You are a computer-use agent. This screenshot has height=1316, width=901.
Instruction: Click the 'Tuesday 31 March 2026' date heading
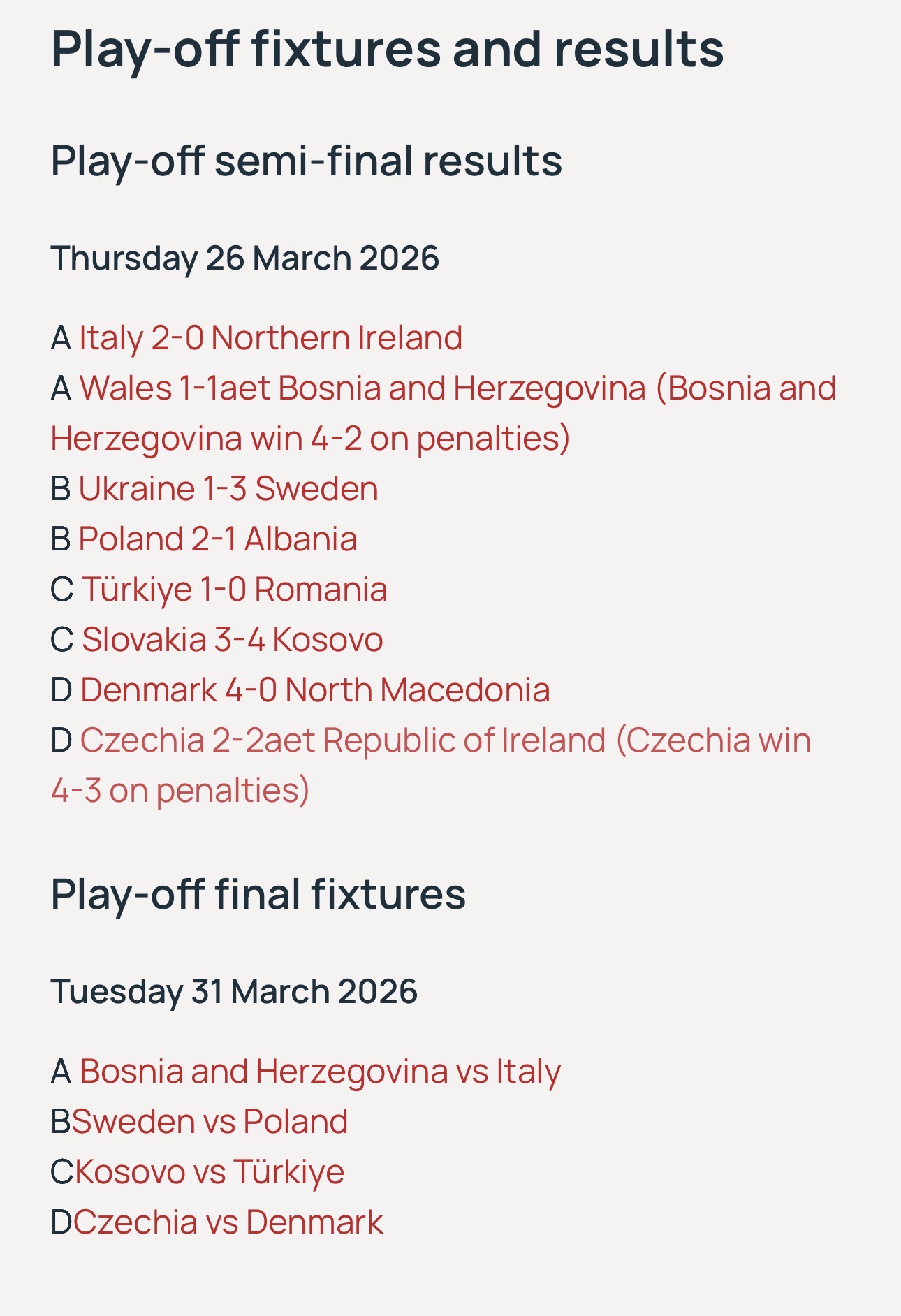[234, 991]
